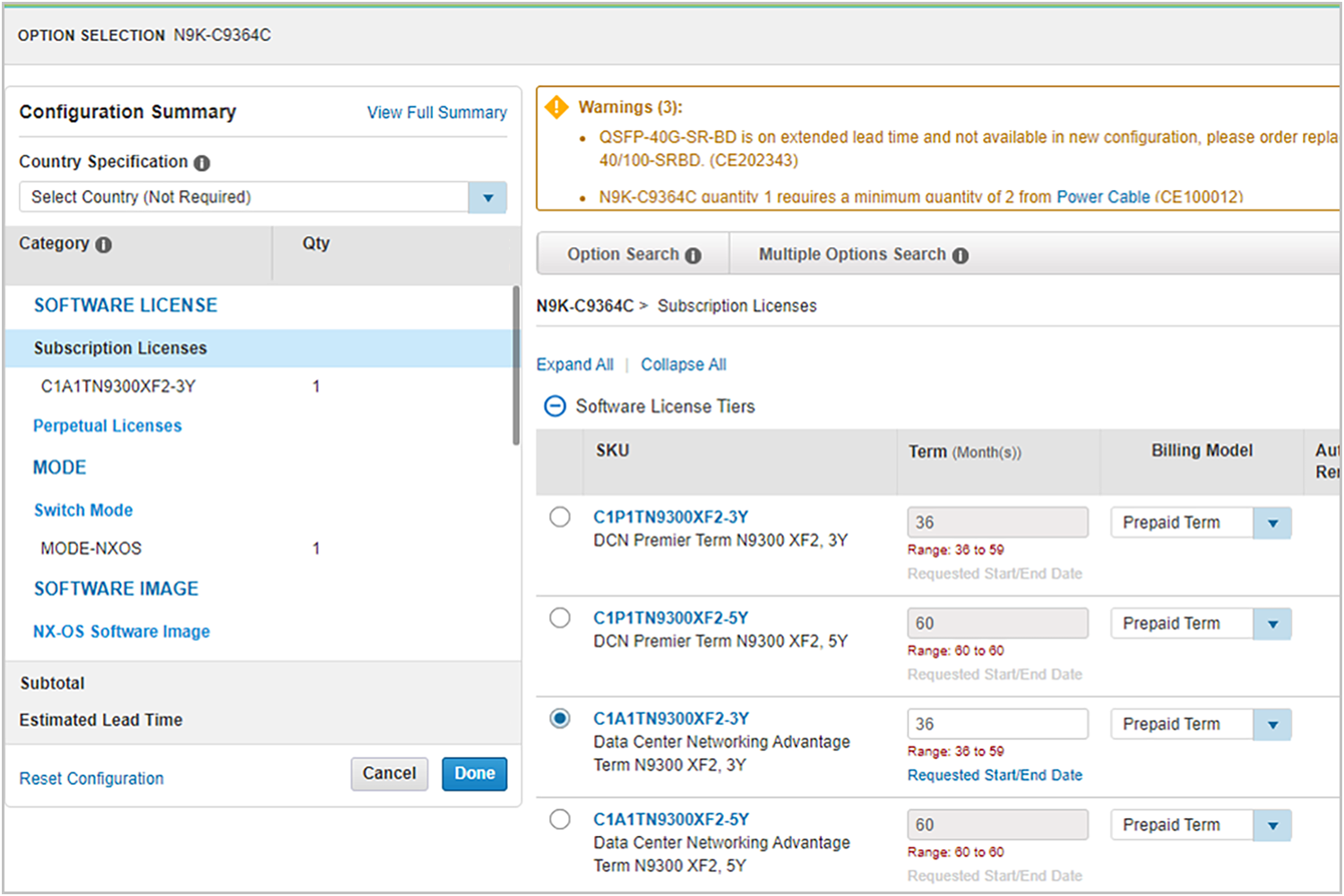Select the C1P1TN9300XF2-5Y radio button
The width and height of the screenshot is (1344, 896).
[x=560, y=618]
